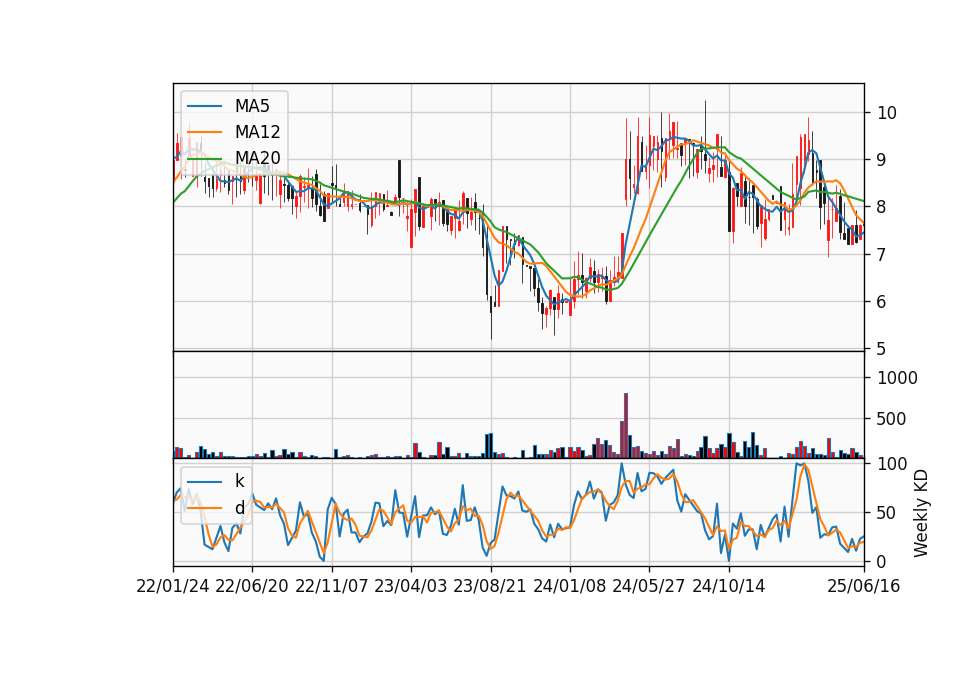Click the Weekly KD axis label
This screenshot has height=690, width=960.
tap(921, 513)
